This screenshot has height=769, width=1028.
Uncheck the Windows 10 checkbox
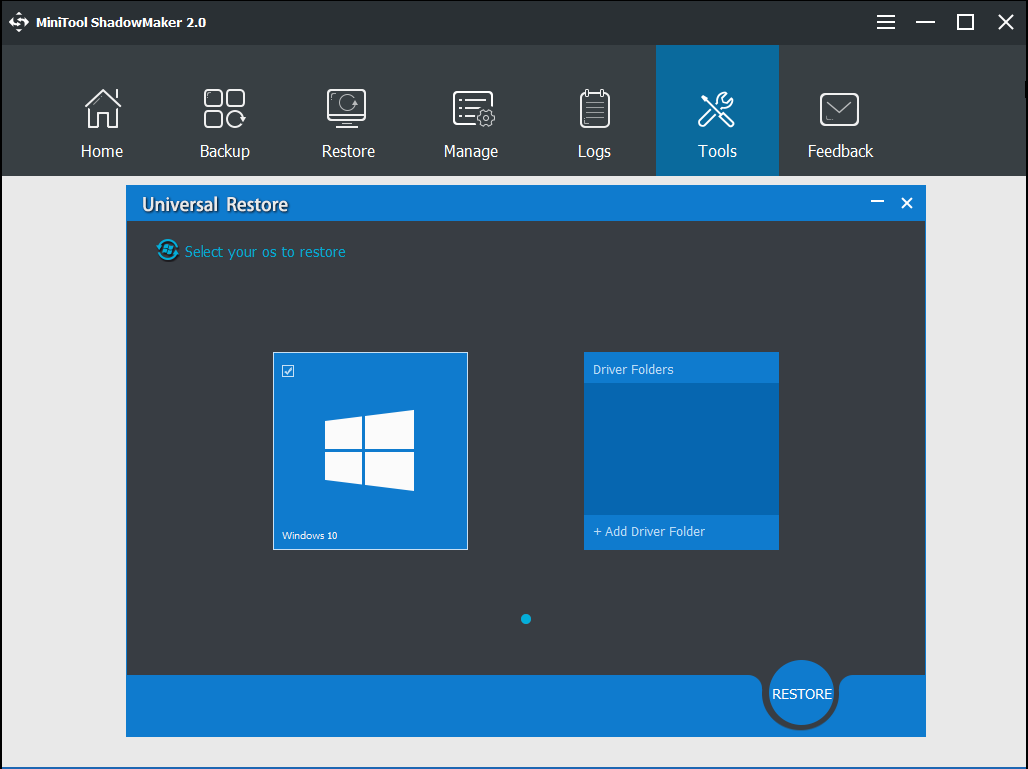[288, 371]
